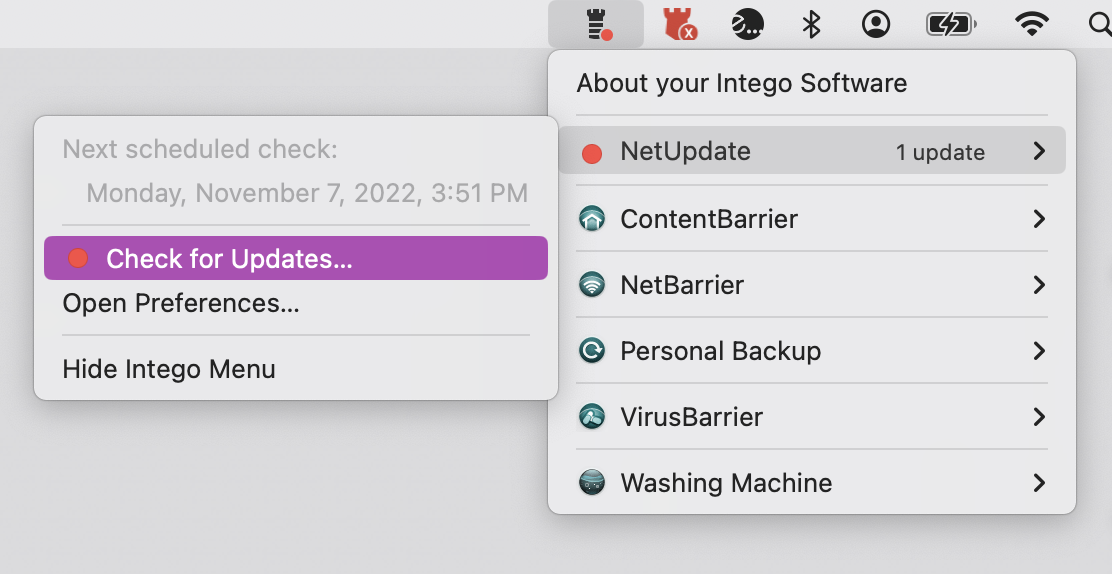Click the red dot icon beside NetUpdate
Viewport: 1112px width, 574px height.
point(591,153)
